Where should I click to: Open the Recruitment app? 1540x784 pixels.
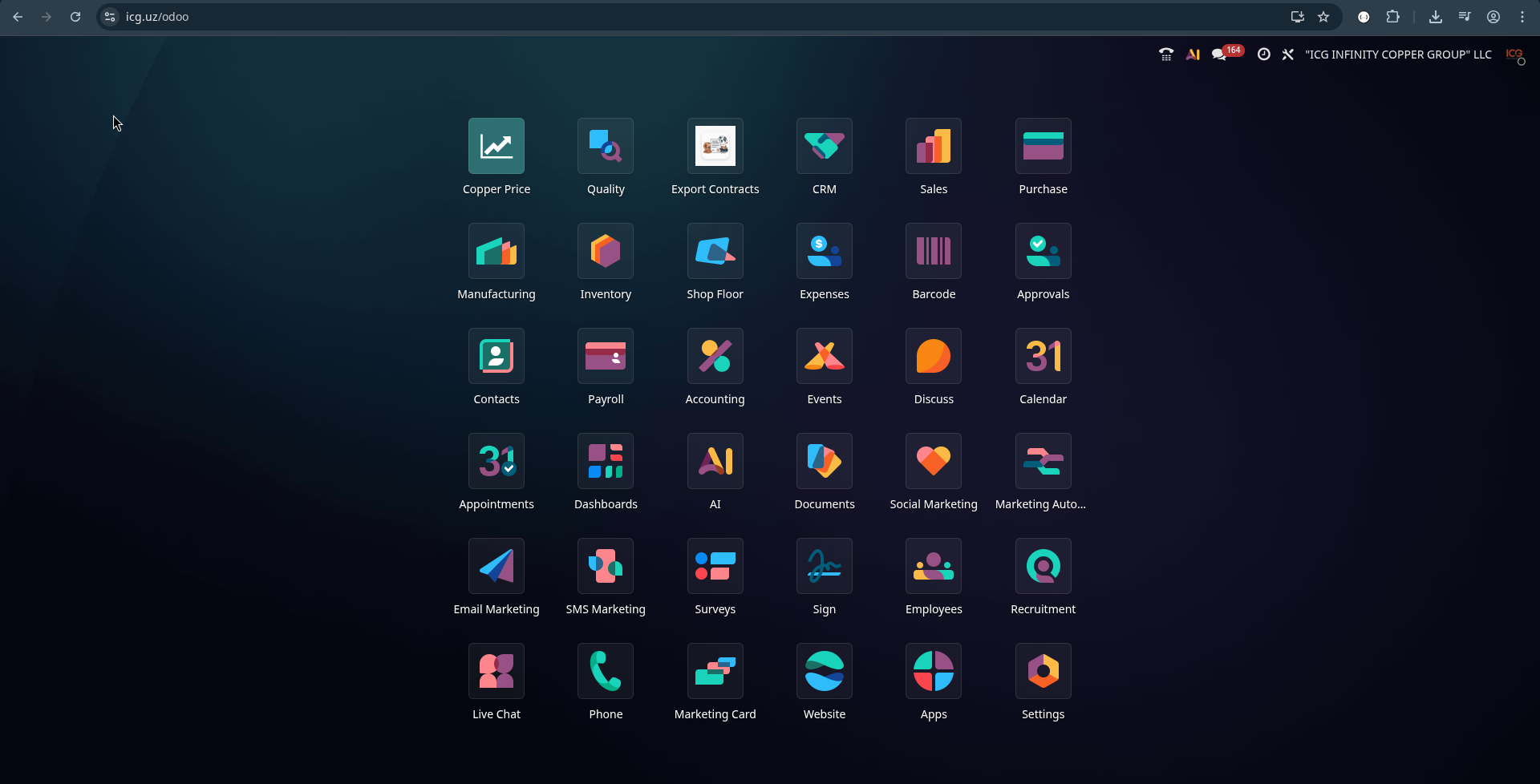1044,566
